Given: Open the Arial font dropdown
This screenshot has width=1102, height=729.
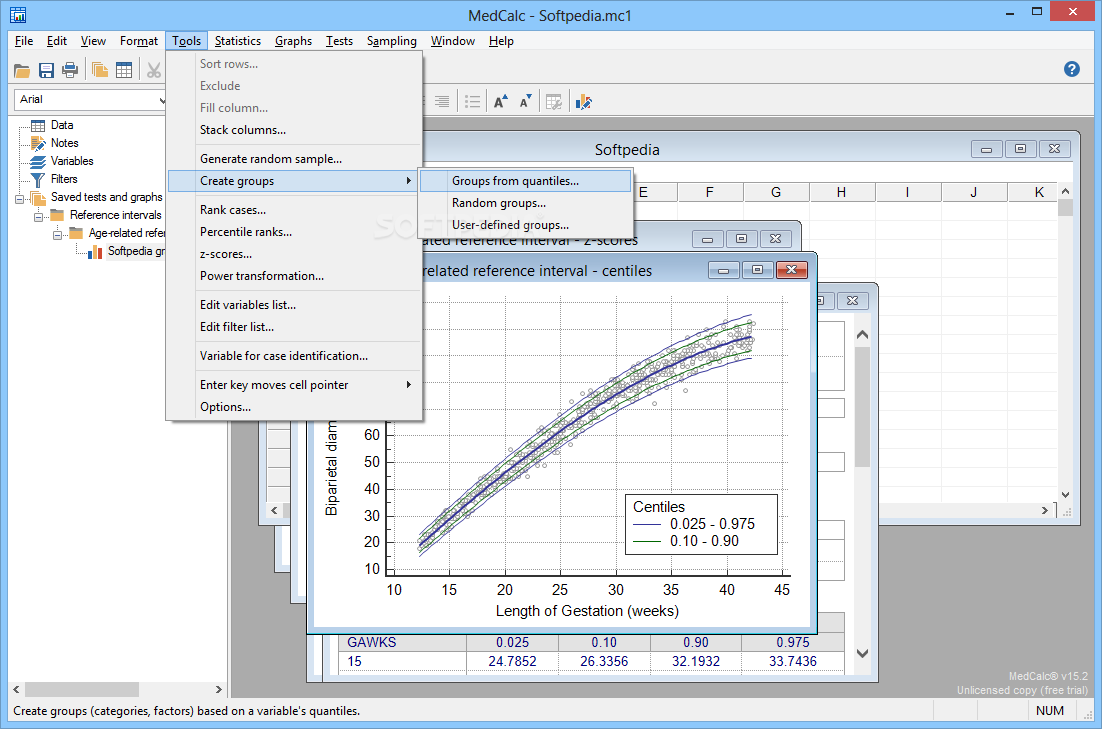Looking at the screenshot, I should [x=162, y=100].
